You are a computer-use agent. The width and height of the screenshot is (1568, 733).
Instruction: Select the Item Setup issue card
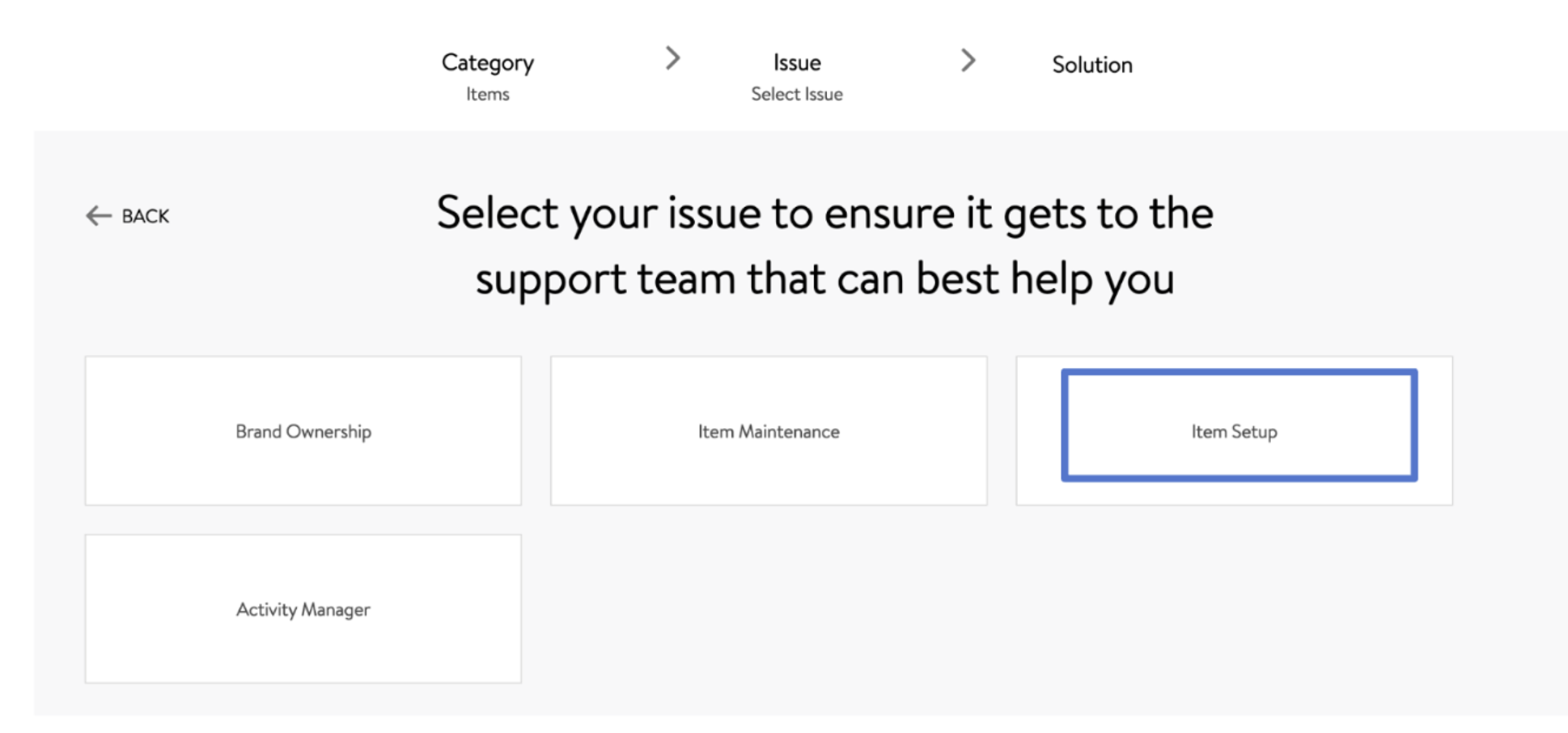click(x=1235, y=431)
